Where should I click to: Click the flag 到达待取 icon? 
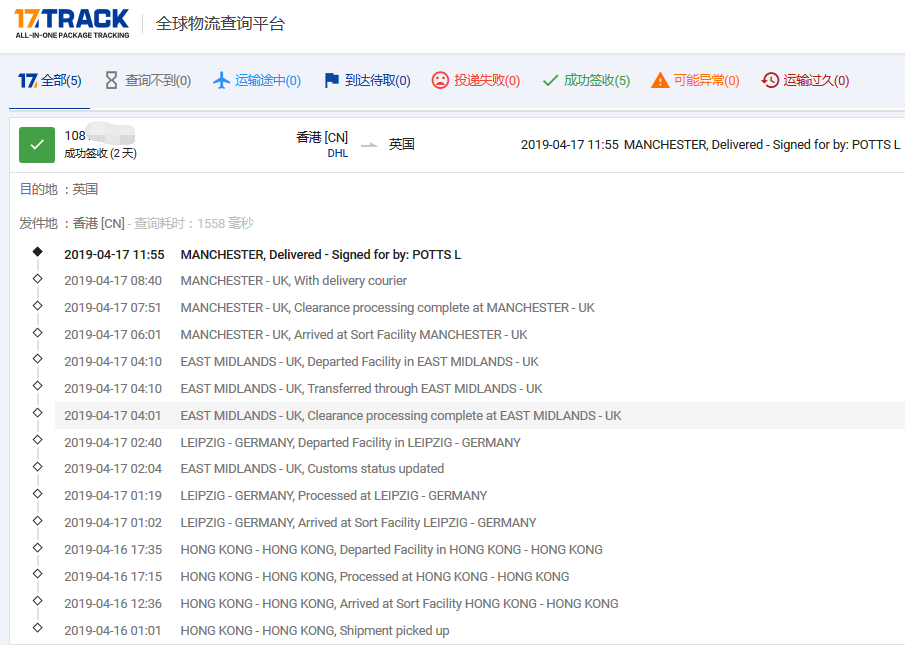(332, 81)
